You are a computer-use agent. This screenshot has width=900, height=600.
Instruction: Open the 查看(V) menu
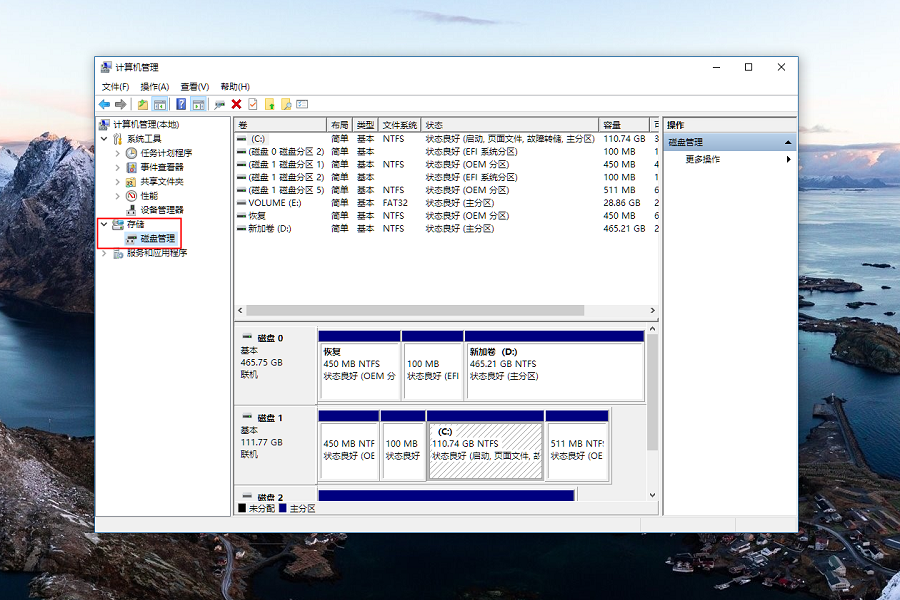point(195,87)
